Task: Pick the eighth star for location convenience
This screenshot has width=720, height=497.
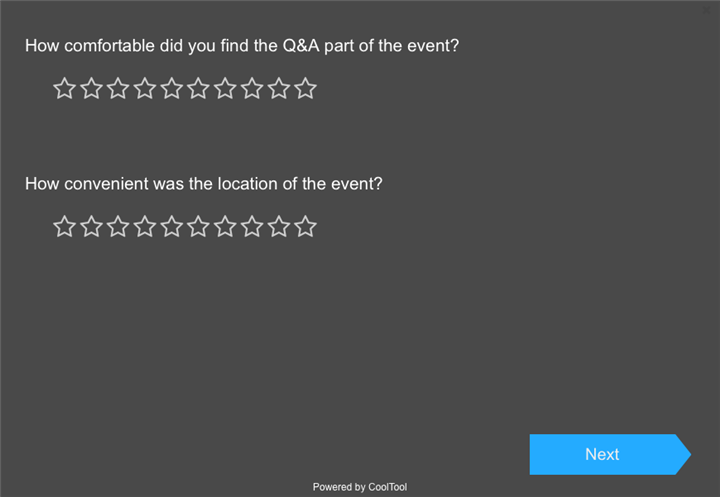Action: (x=253, y=227)
